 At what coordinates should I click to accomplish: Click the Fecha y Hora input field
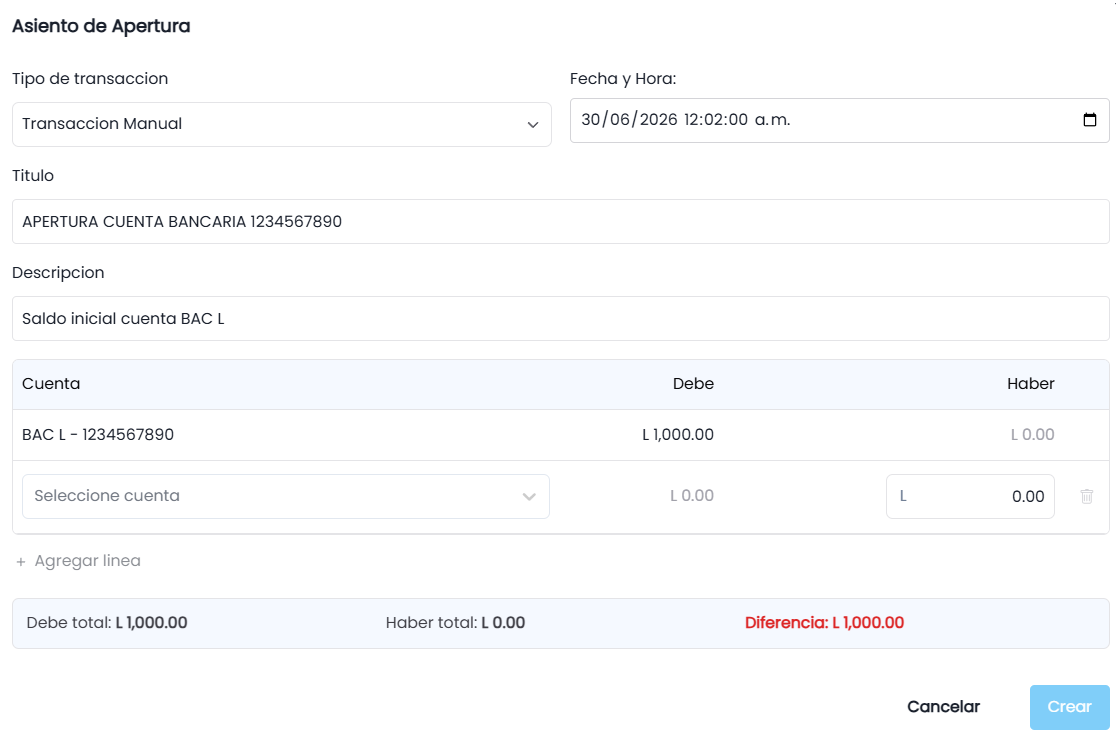tap(839, 120)
